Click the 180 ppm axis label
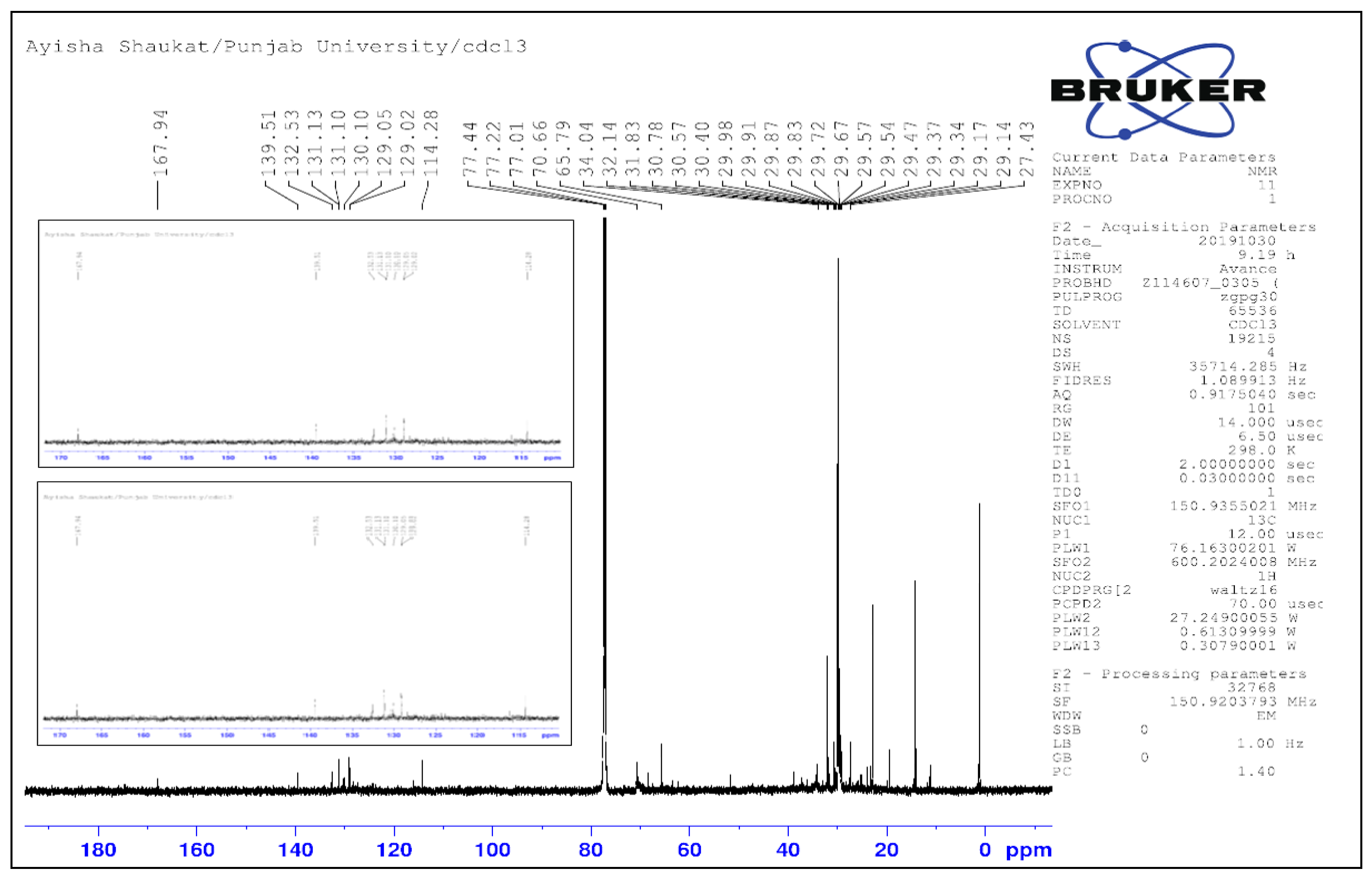This screenshot has height=879, width=1372. [x=98, y=850]
